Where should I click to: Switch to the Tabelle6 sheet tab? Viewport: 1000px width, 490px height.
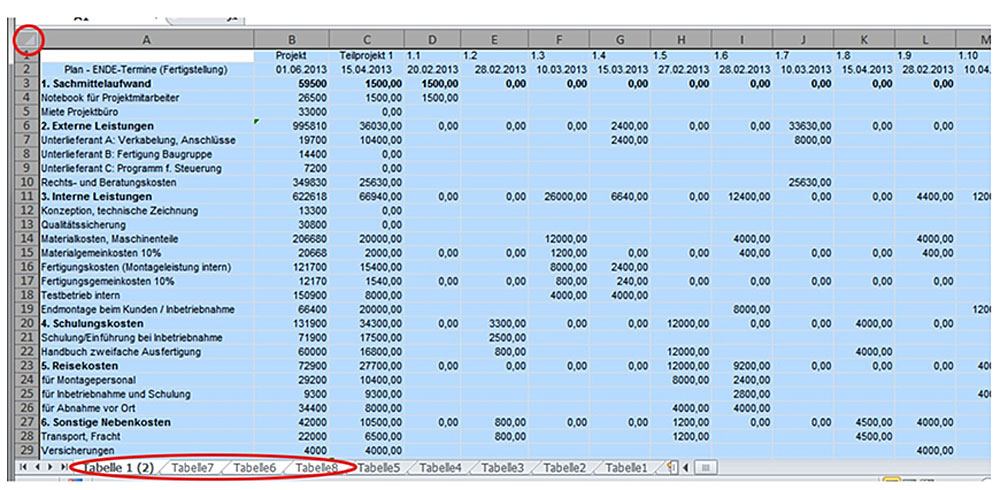[x=254, y=467]
